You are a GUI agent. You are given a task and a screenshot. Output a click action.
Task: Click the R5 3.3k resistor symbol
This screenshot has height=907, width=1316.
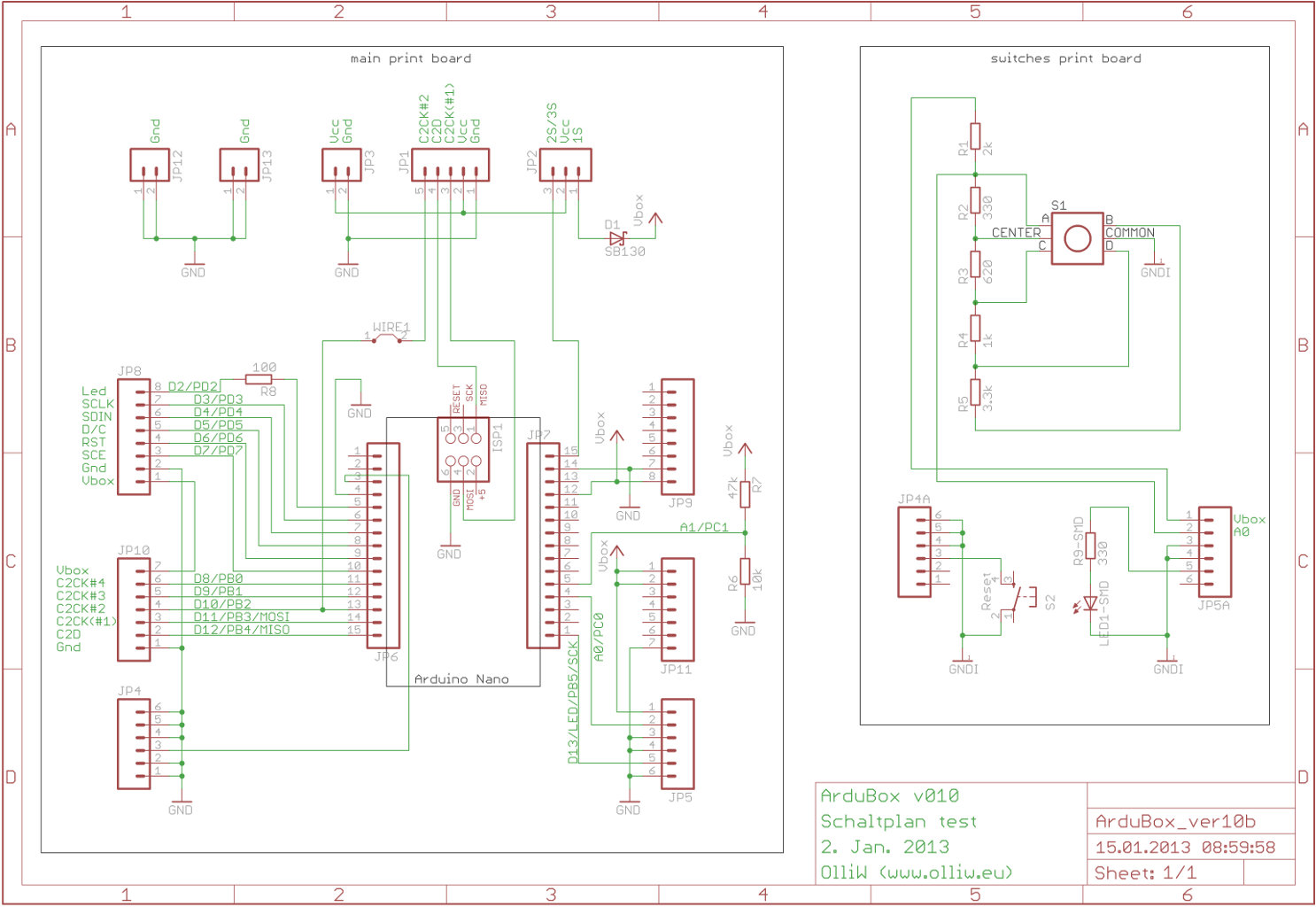(x=975, y=392)
